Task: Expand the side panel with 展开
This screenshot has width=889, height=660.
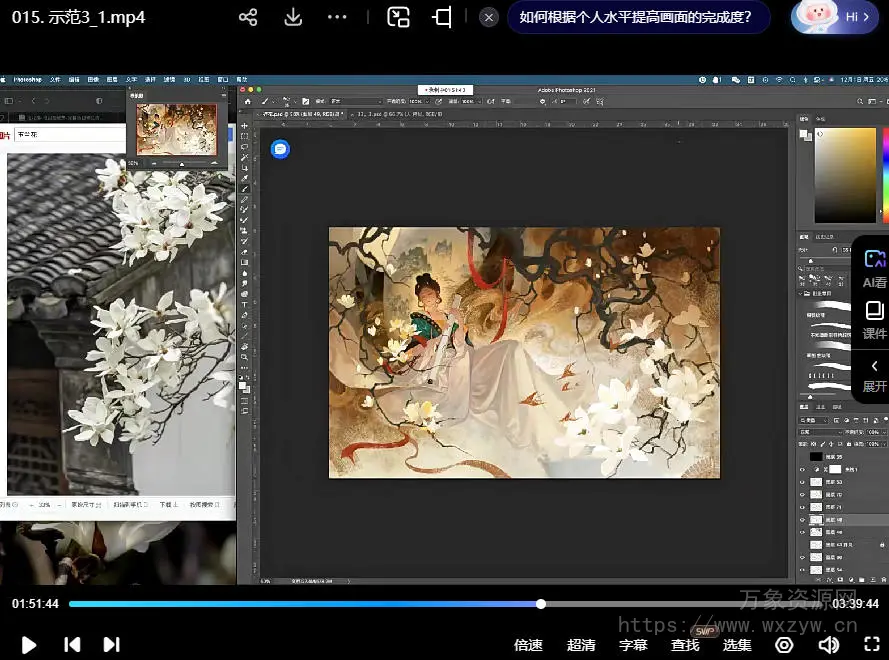Action: (x=874, y=375)
